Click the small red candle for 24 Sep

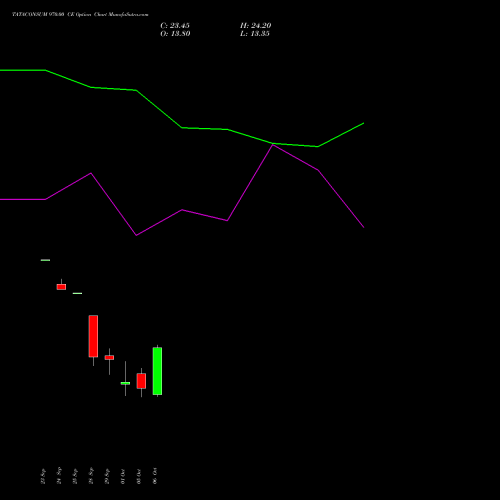(61, 287)
